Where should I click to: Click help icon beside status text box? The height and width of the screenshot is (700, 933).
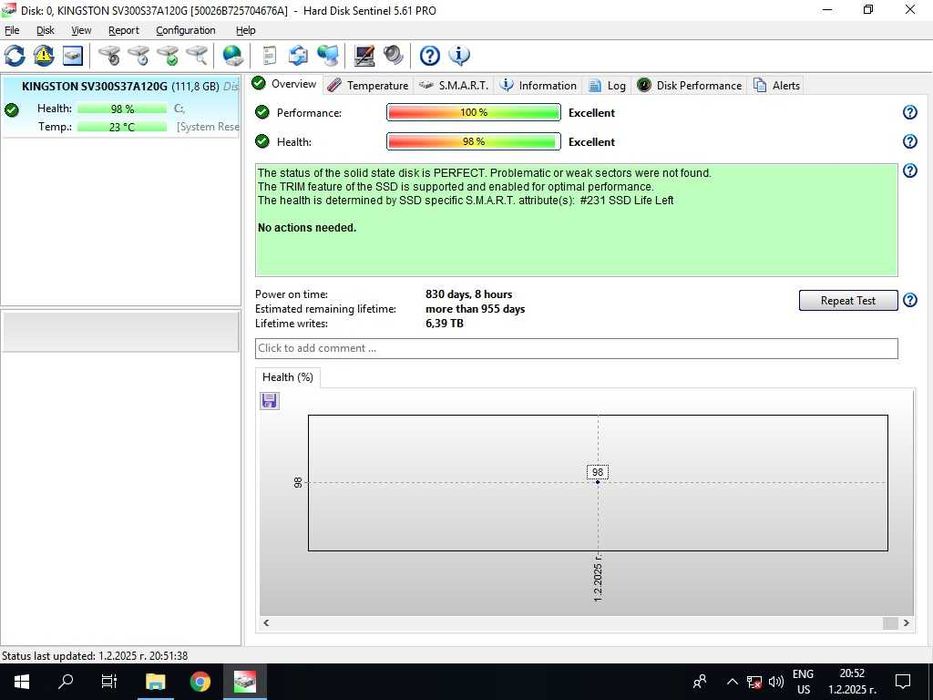910,171
